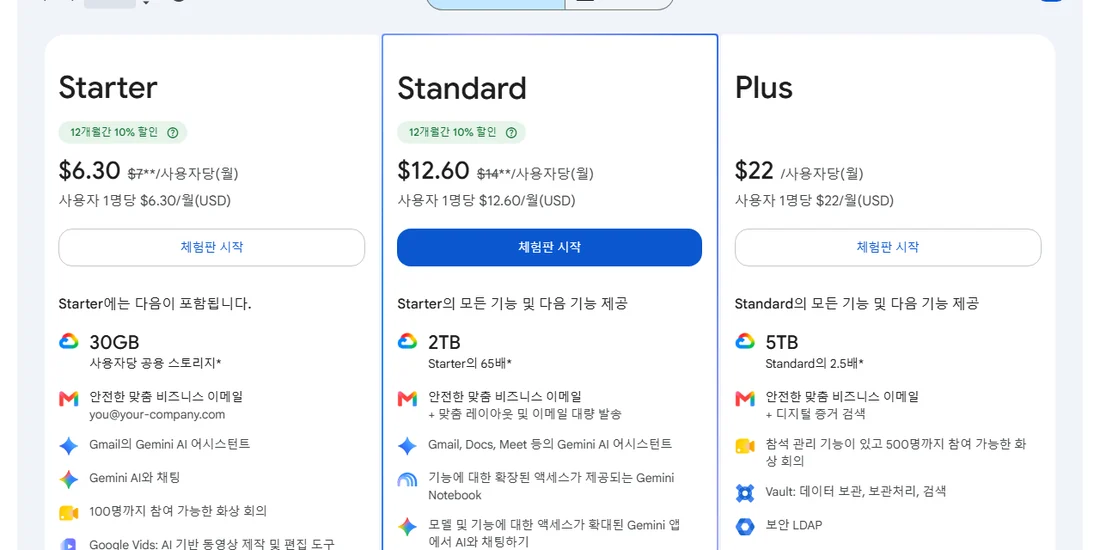The width and height of the screenshot is (1100, 550).
Task: Click 사용자 1명당 $12.60/월(USD) text
Action: point(486,201)
